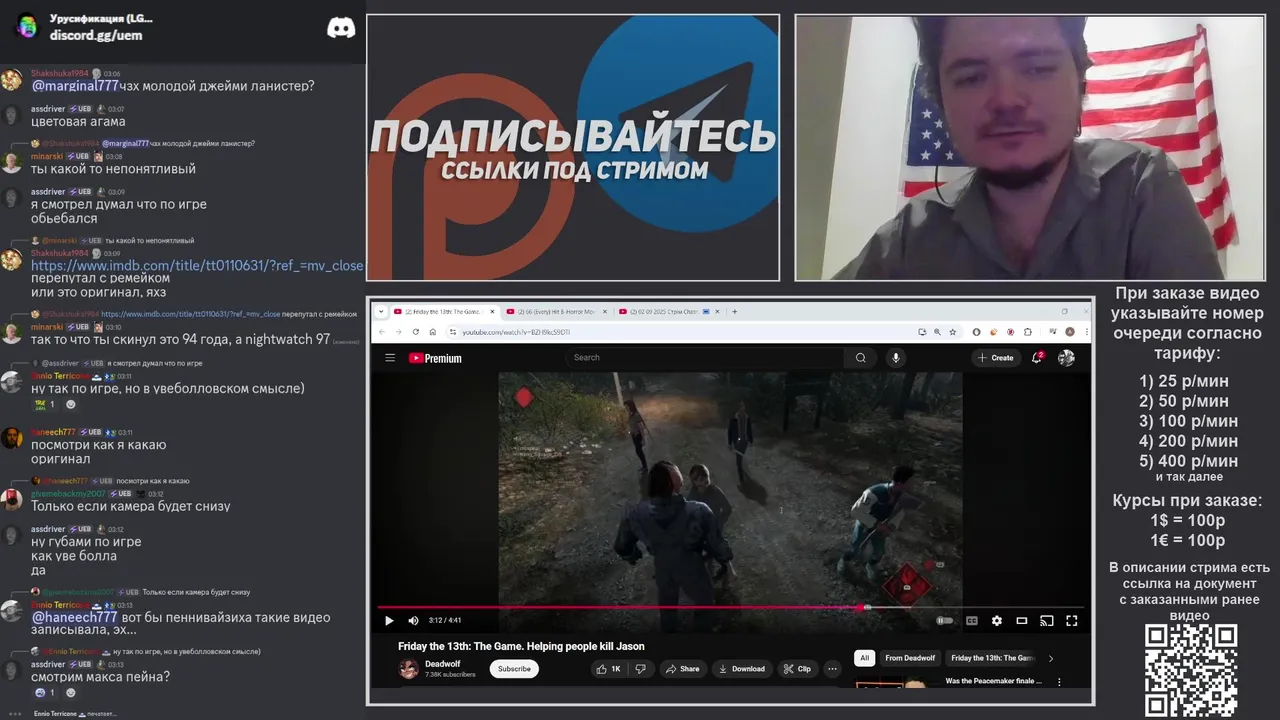
Task: Open browser zoom magnifier icon
Action: pos(937,332)
